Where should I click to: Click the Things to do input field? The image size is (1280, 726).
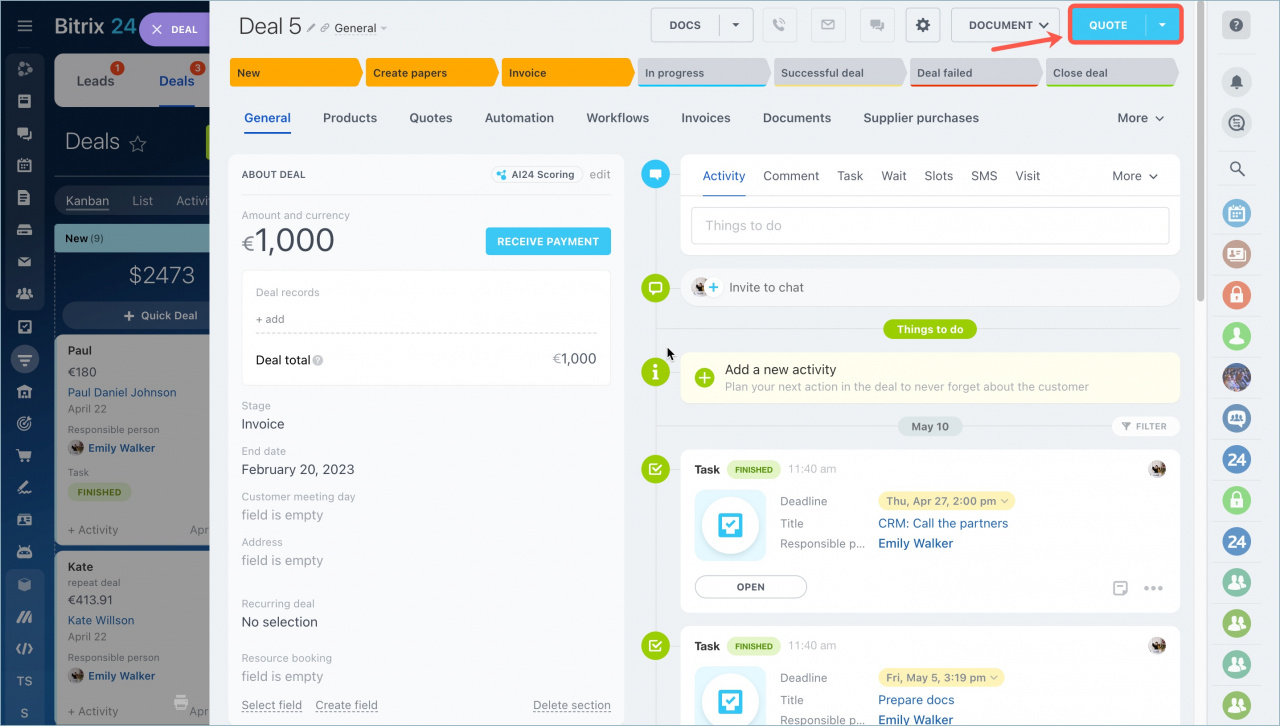tap(930, 226)
